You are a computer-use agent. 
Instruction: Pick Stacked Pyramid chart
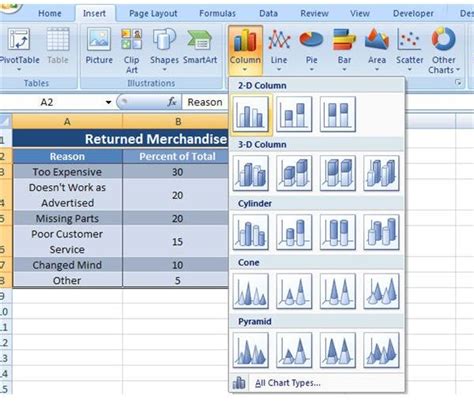(294, 350)
